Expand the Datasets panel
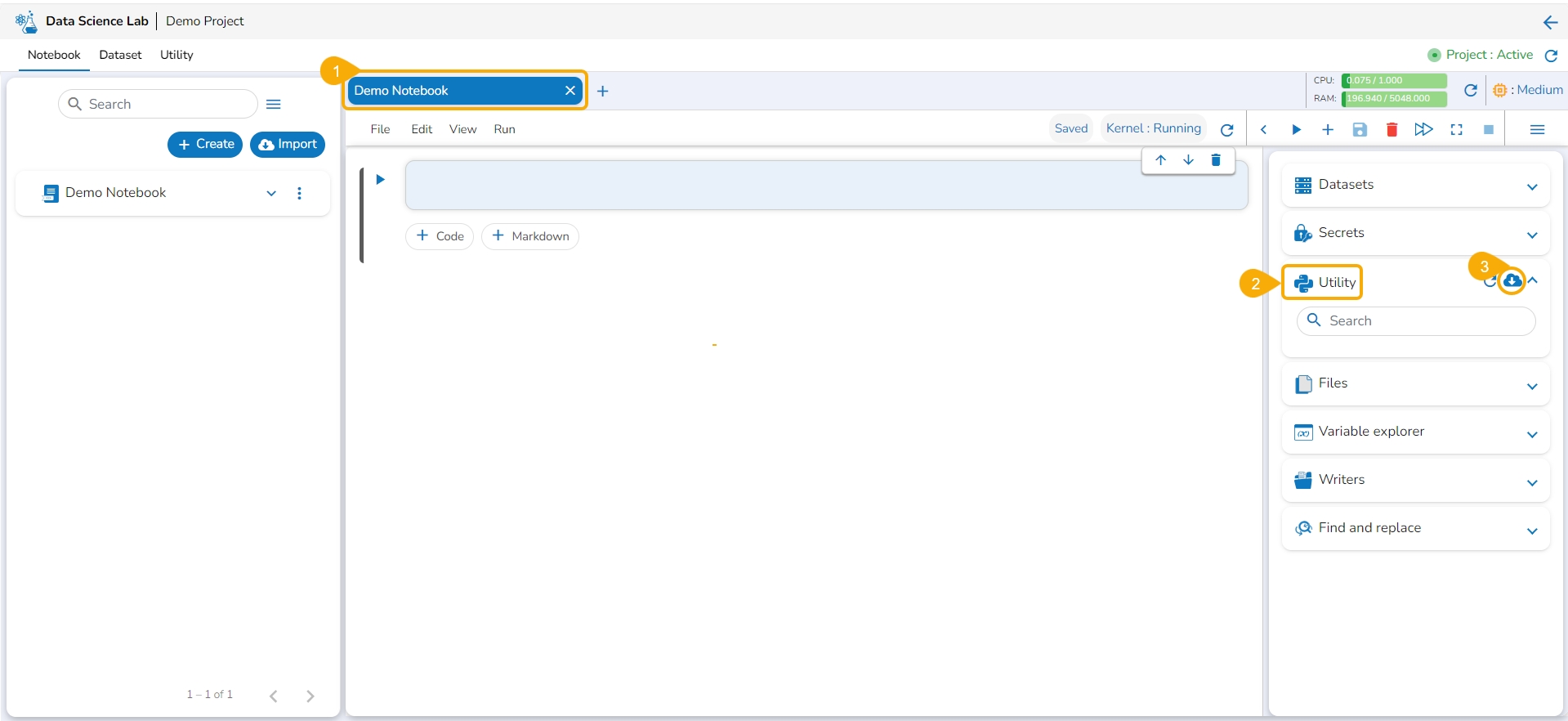 pos(1532,187)
